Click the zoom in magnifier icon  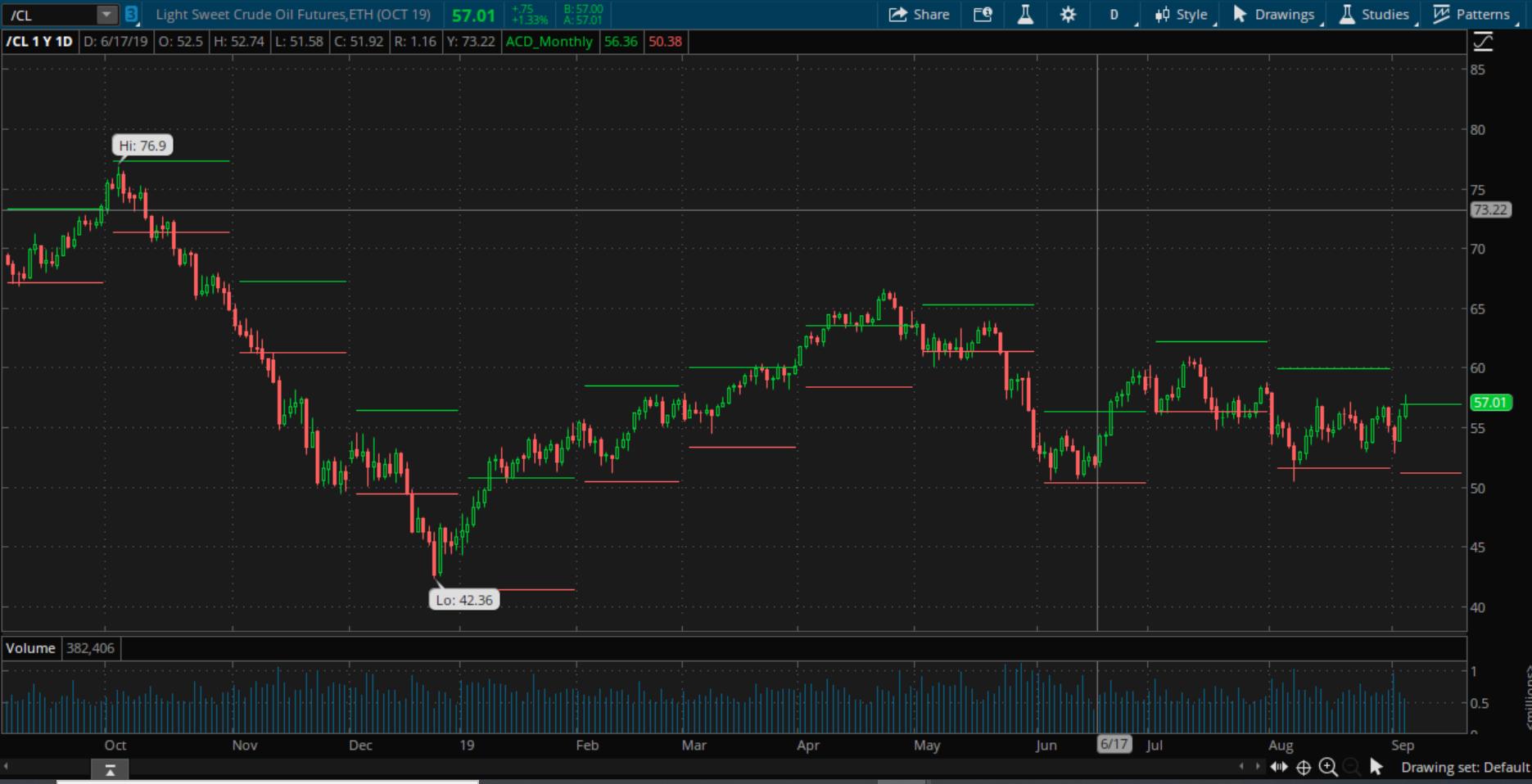1328,767
